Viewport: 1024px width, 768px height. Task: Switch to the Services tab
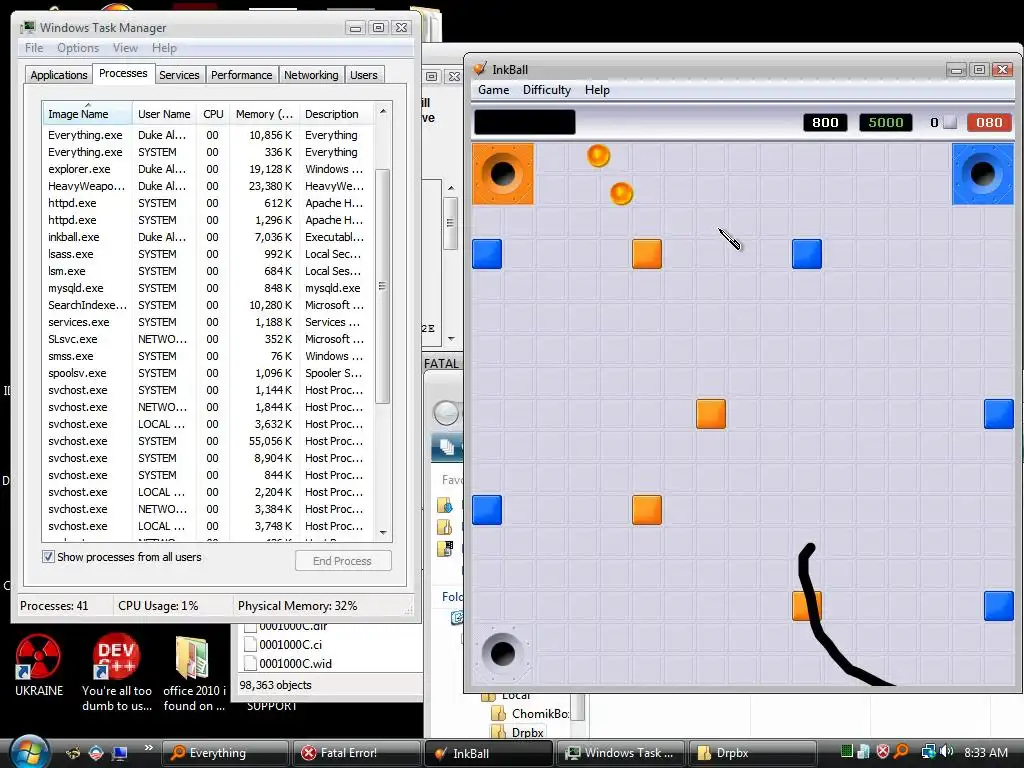coord(179,75)
